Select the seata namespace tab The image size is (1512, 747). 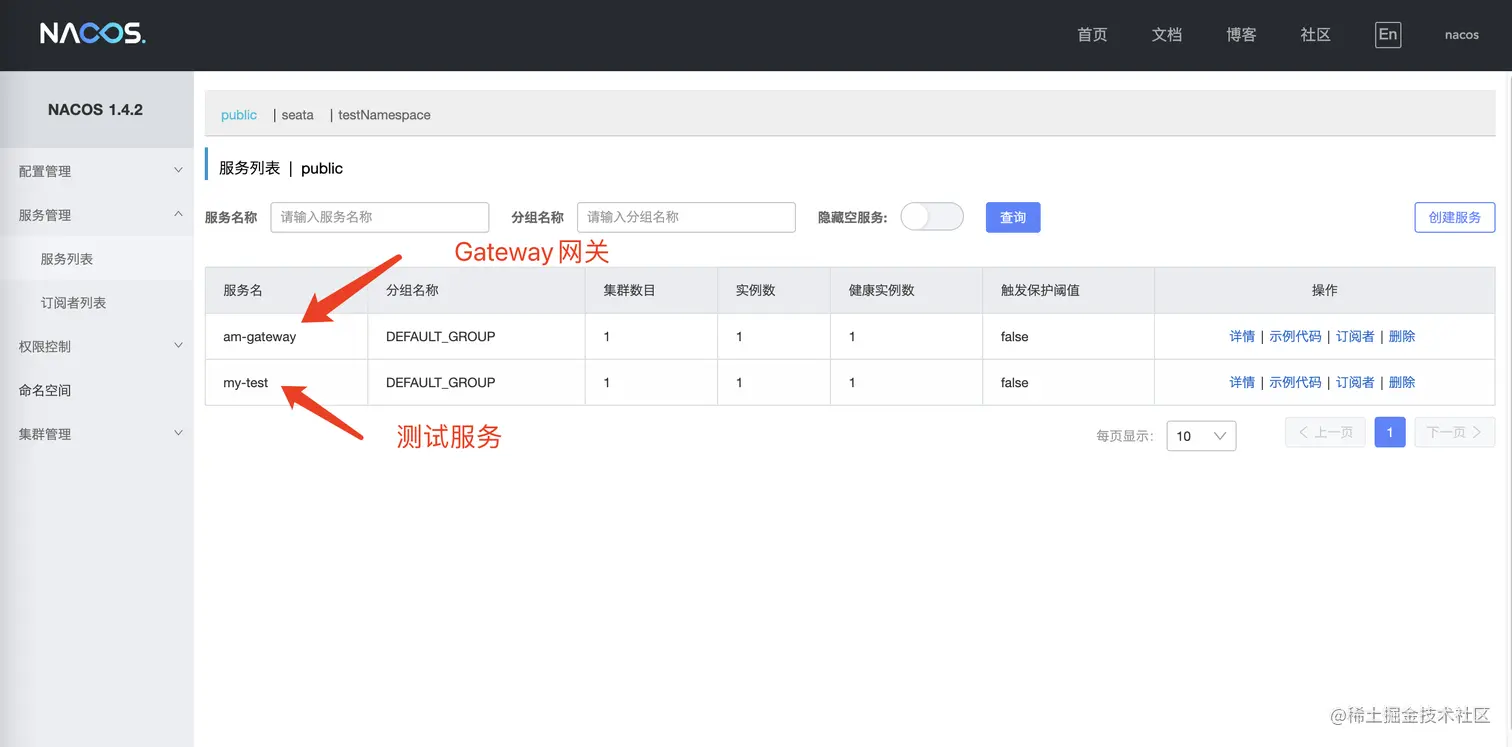[297, 115]
